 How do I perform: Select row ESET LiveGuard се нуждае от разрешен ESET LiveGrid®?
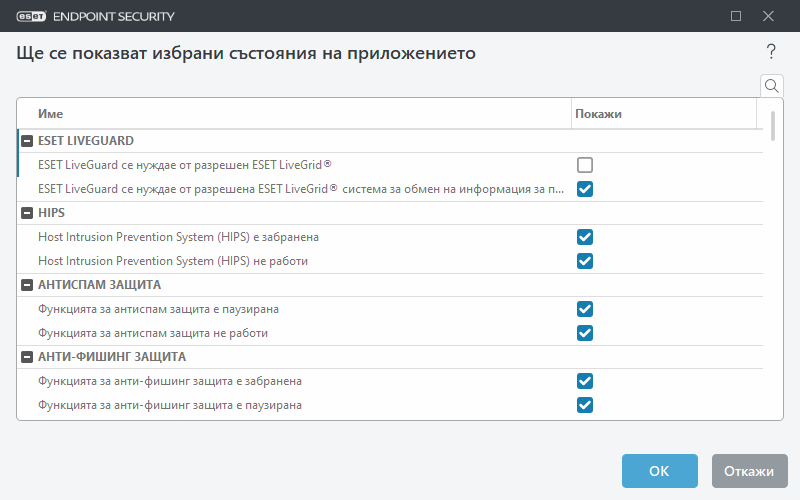coord(390,165)
